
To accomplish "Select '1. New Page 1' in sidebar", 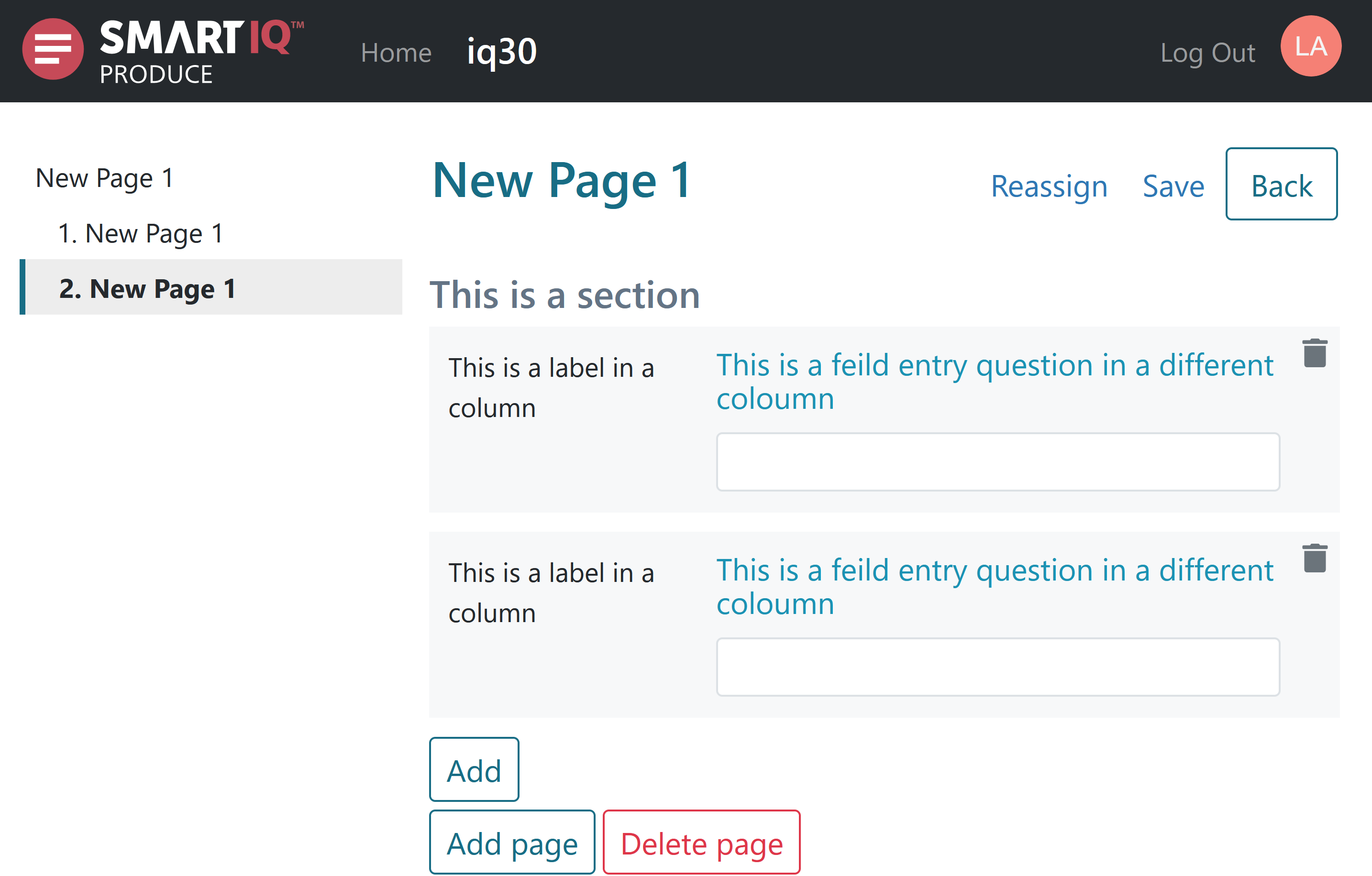I will pyautogui.click(x=141, y=233).
